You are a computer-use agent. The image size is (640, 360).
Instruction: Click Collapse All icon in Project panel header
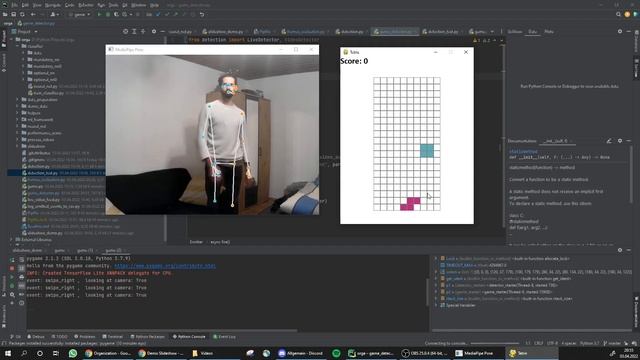tap(143, 31)
